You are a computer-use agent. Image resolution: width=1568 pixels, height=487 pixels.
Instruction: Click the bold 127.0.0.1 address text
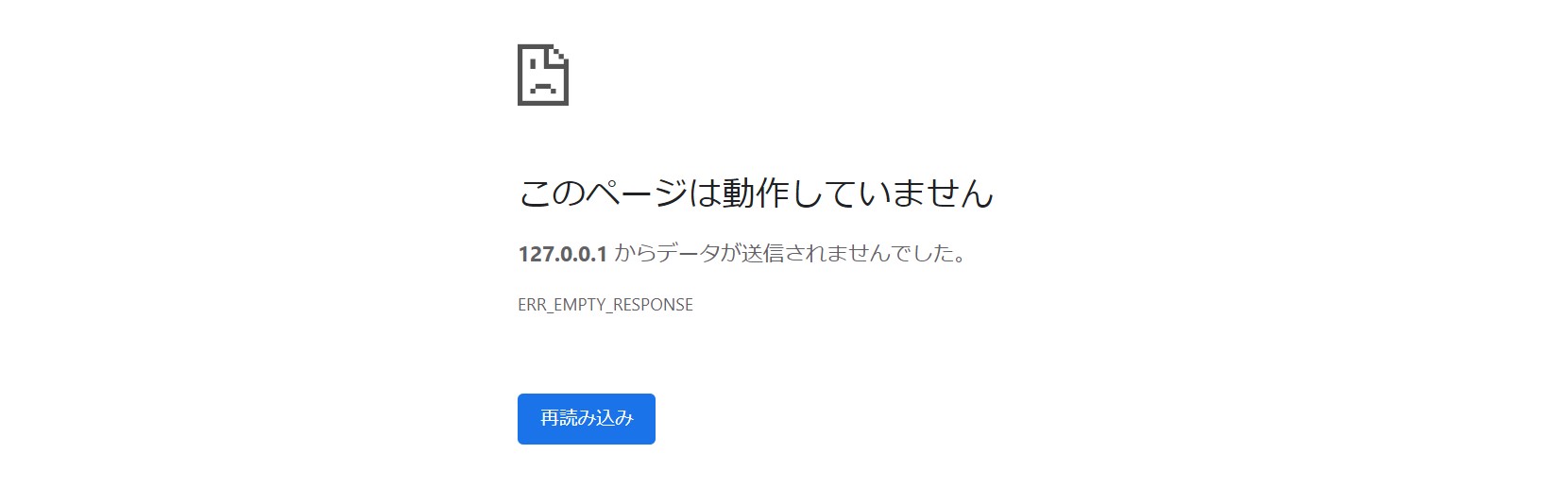[x=562, y=254]
